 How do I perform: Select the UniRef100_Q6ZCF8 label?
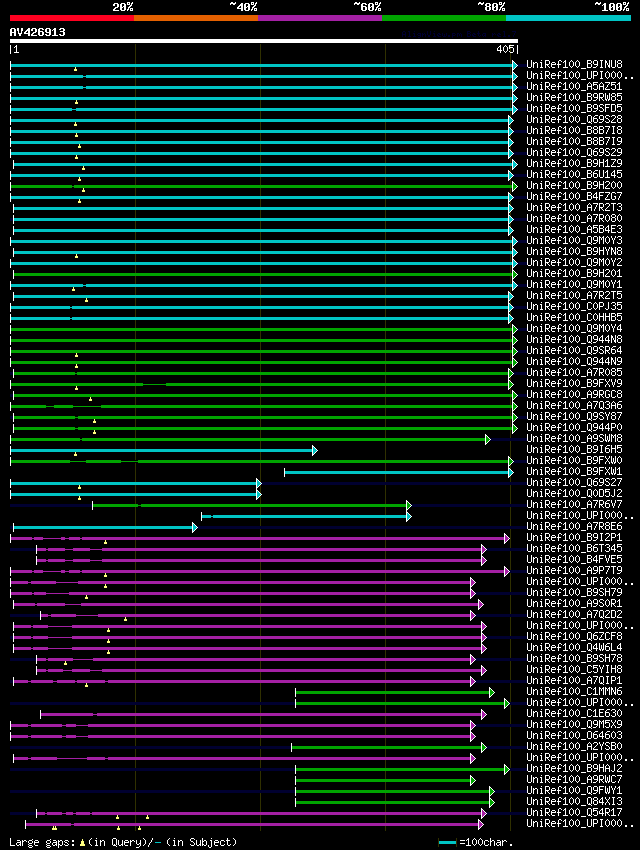point(574,636)
